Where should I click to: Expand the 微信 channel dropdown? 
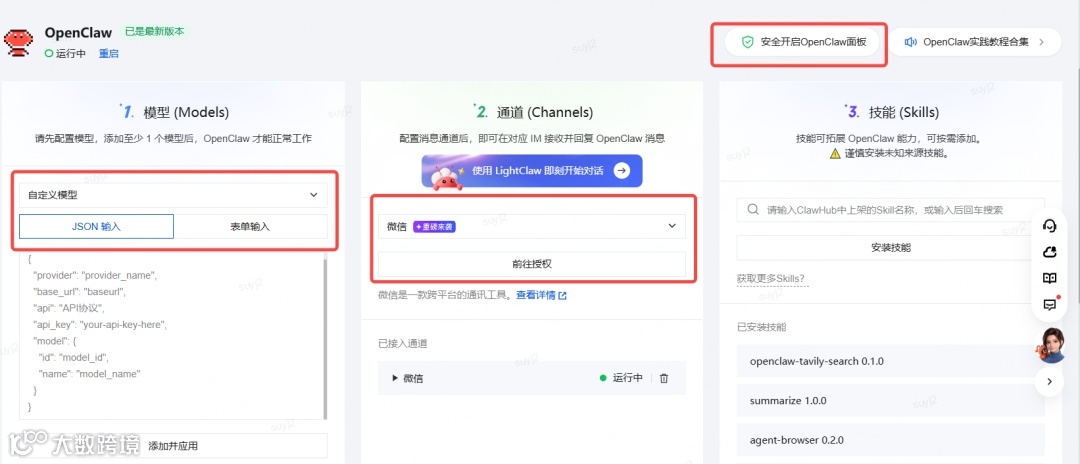pos(532,226)
